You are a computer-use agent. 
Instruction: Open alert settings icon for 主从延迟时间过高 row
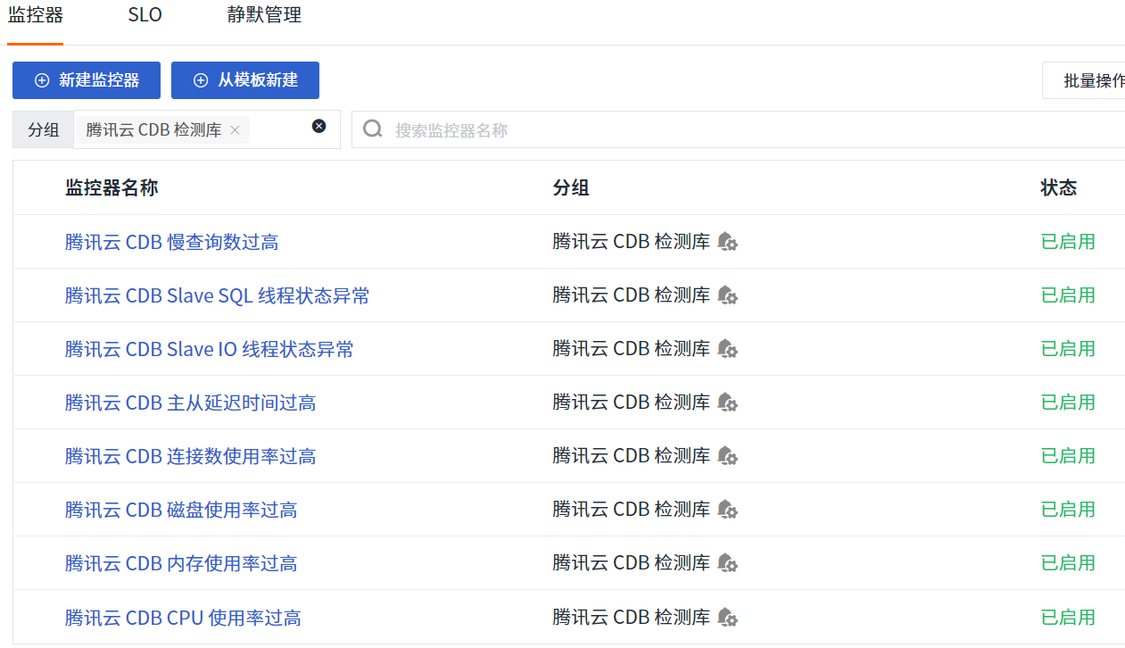coord(728,402)
